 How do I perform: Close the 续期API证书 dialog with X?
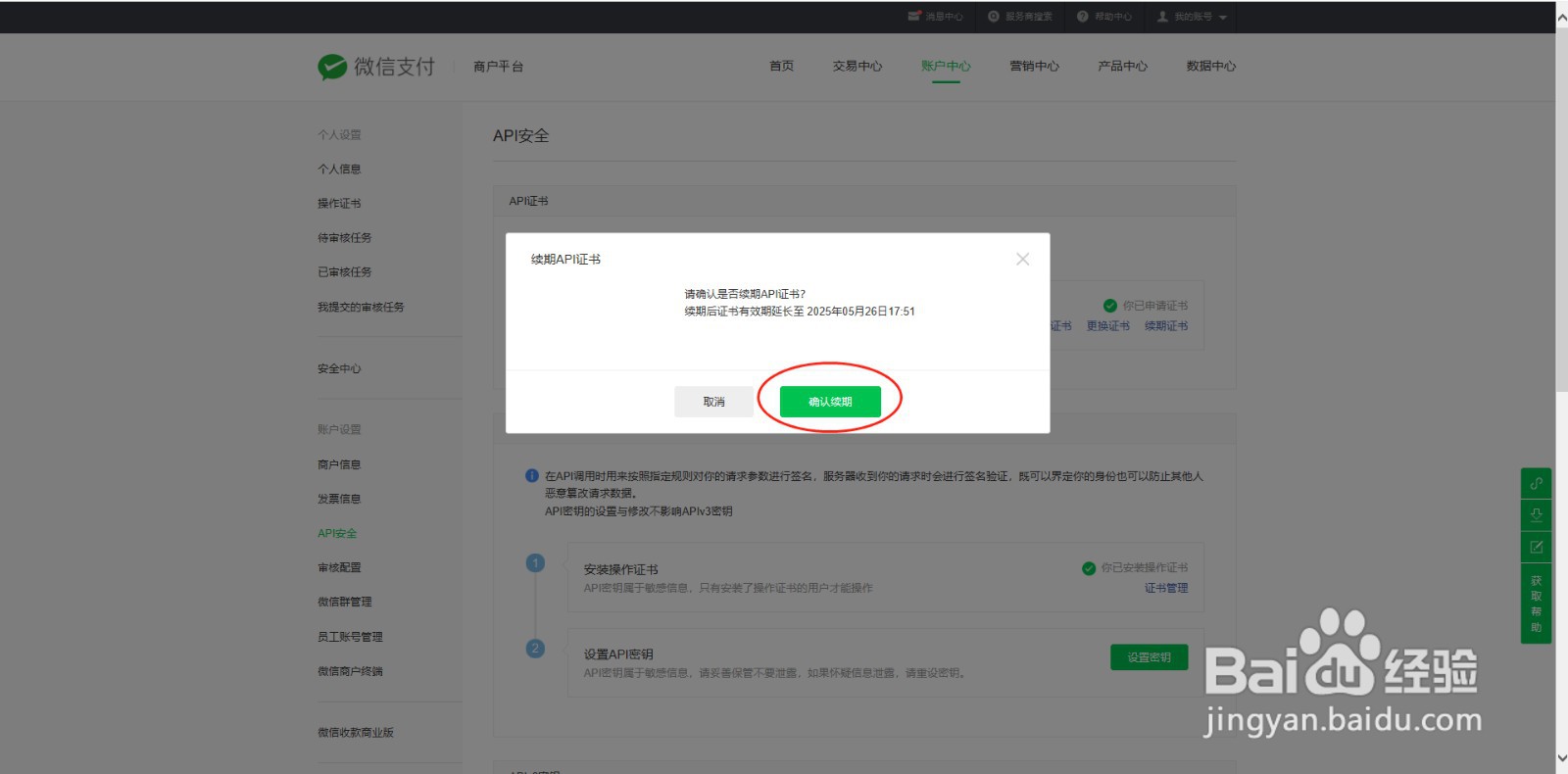tap(1022, 259)
